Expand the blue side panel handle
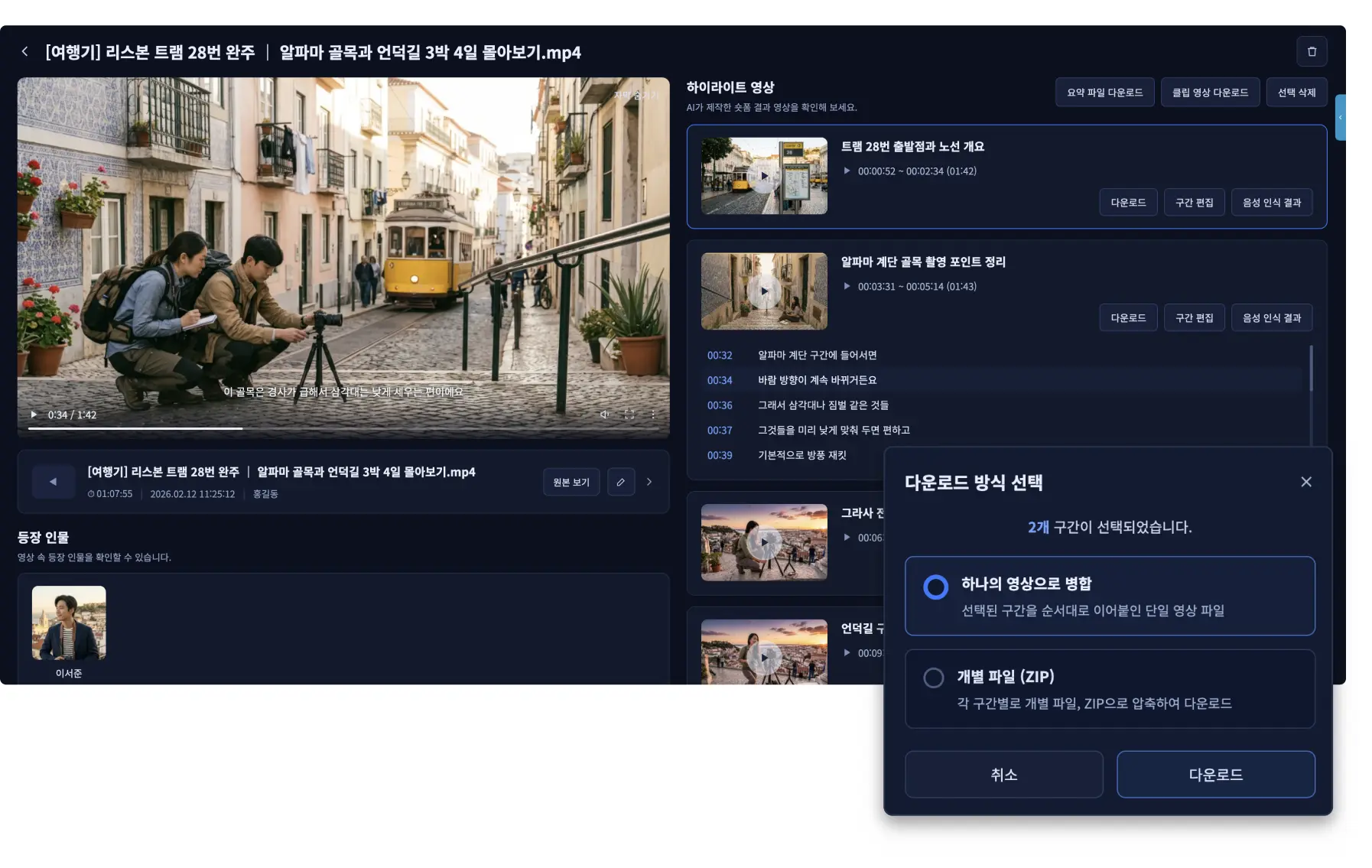 click(1340, 117)
